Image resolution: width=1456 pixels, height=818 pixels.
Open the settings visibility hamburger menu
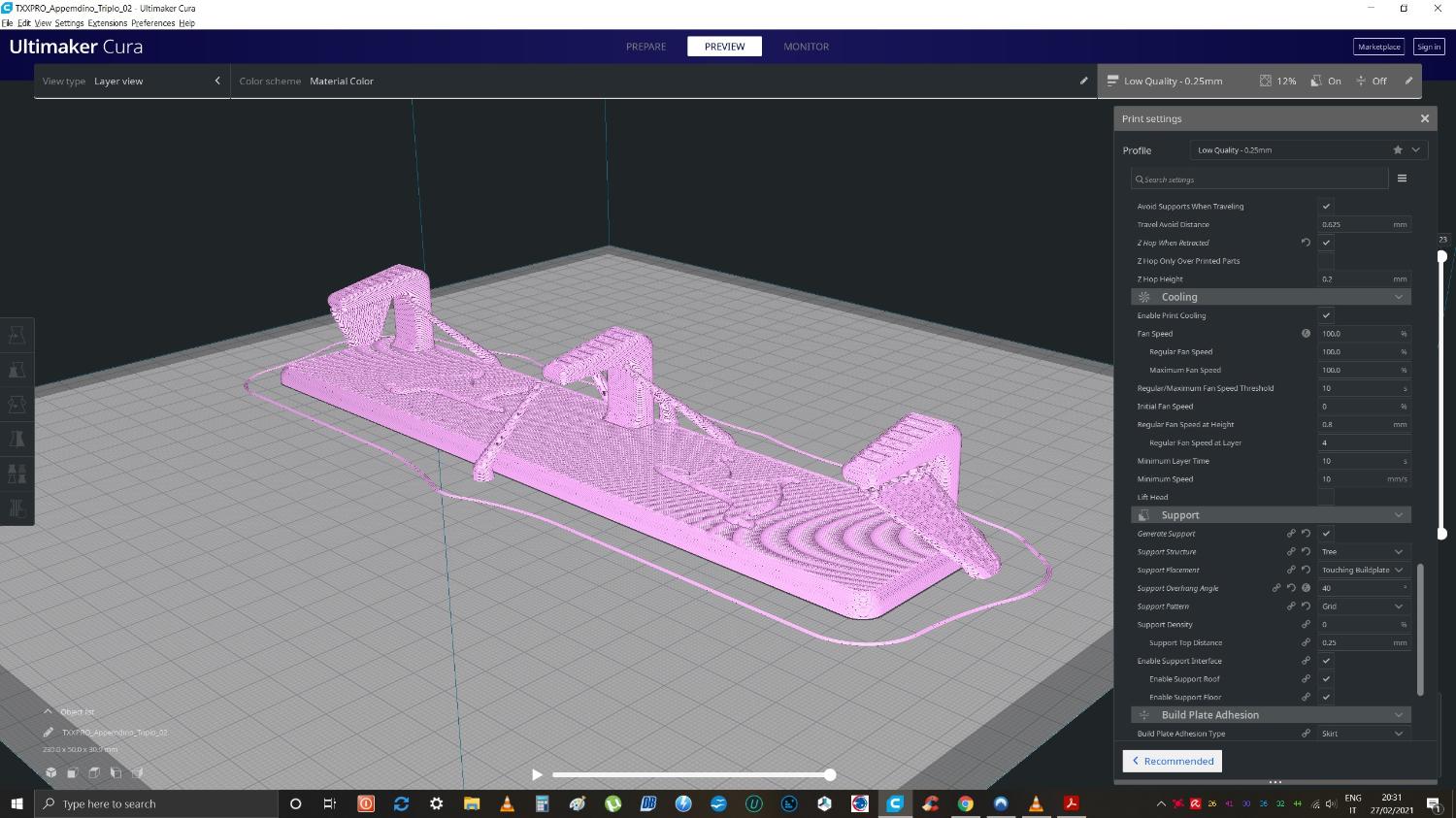(1402, 179)
